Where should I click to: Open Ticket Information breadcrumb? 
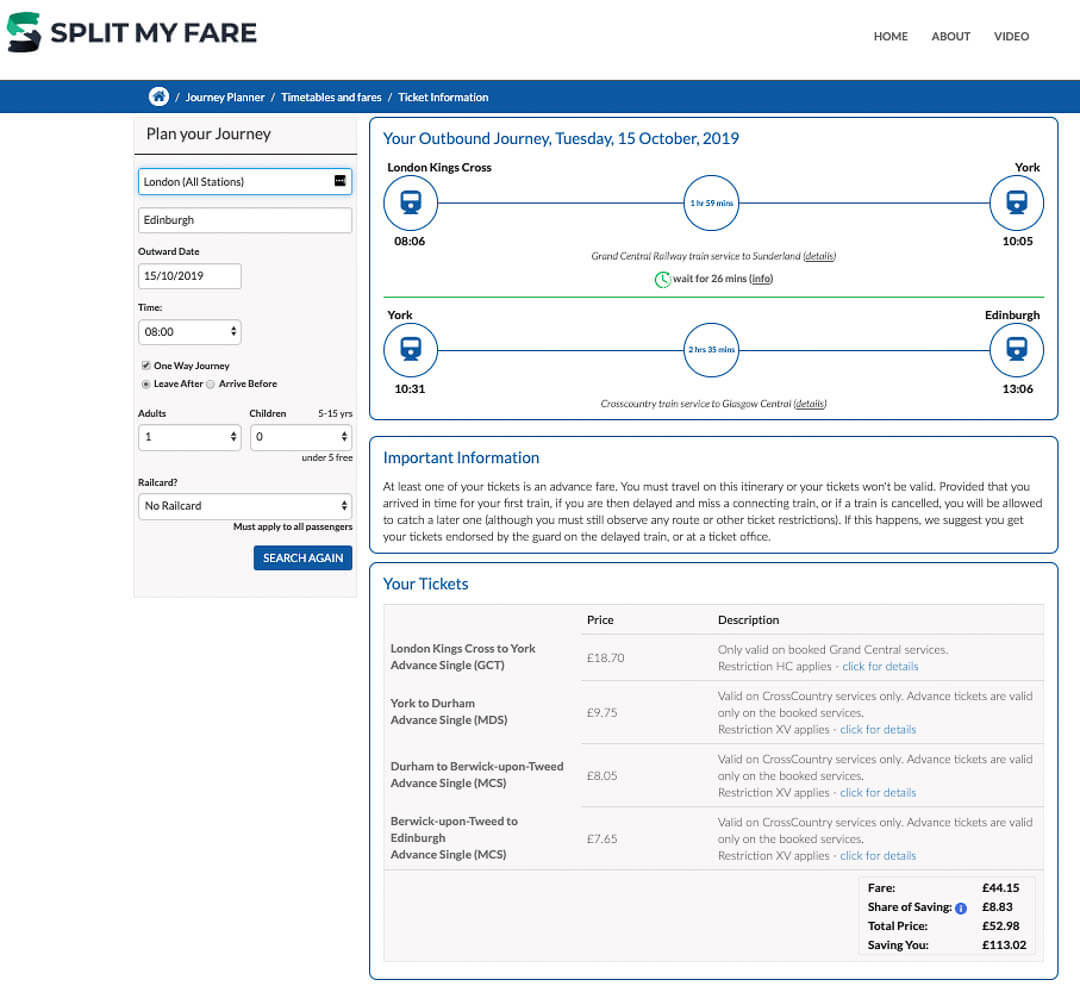click(x=443, y=97)
